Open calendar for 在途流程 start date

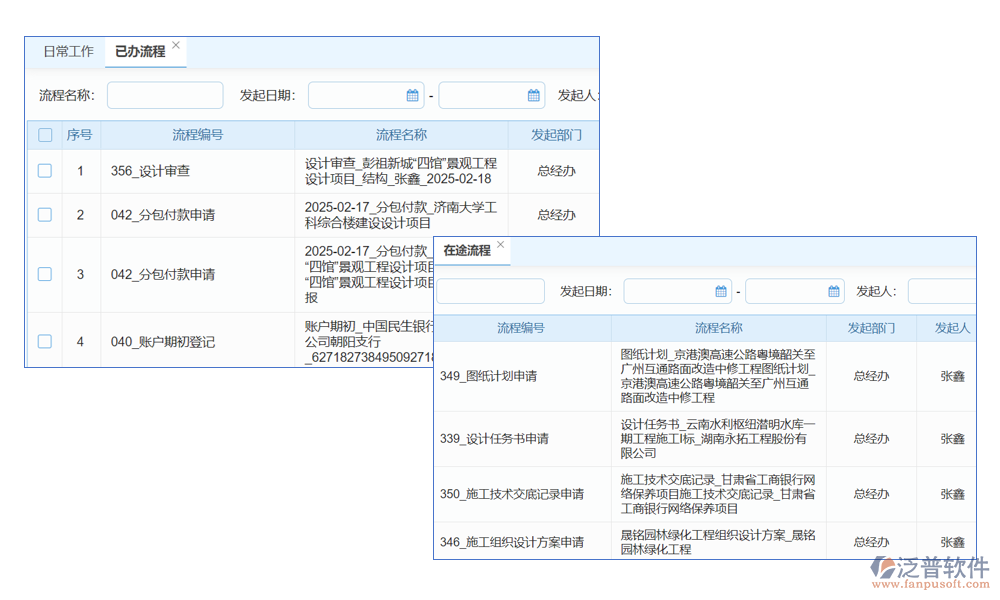[x=721, y=292]
